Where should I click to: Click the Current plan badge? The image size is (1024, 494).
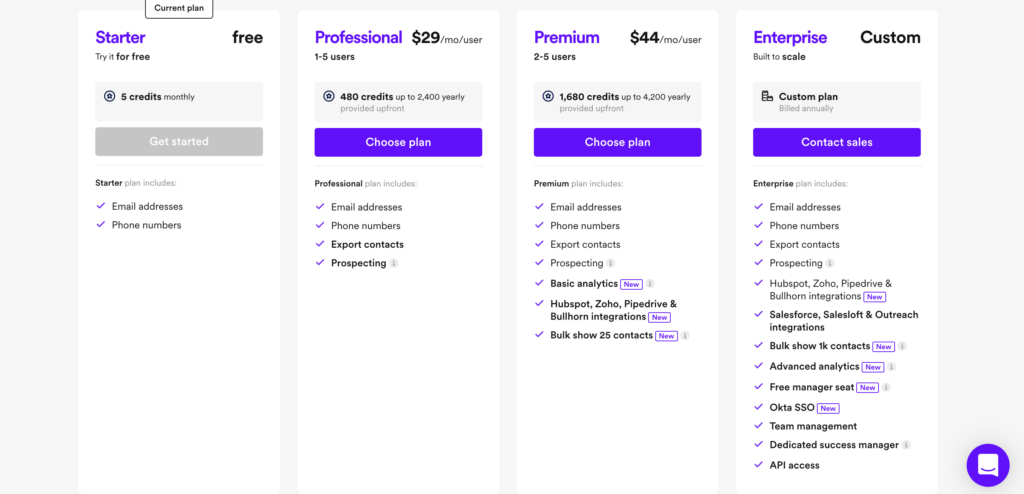[179, 8]
